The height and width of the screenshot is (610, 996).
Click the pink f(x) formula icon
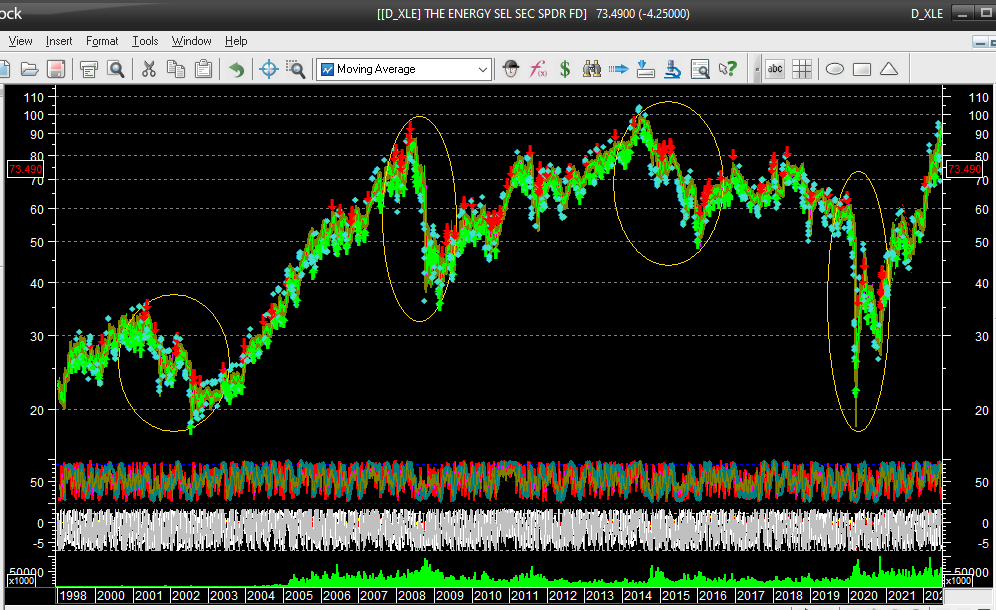pyautogui.click(x=538, y=69)
